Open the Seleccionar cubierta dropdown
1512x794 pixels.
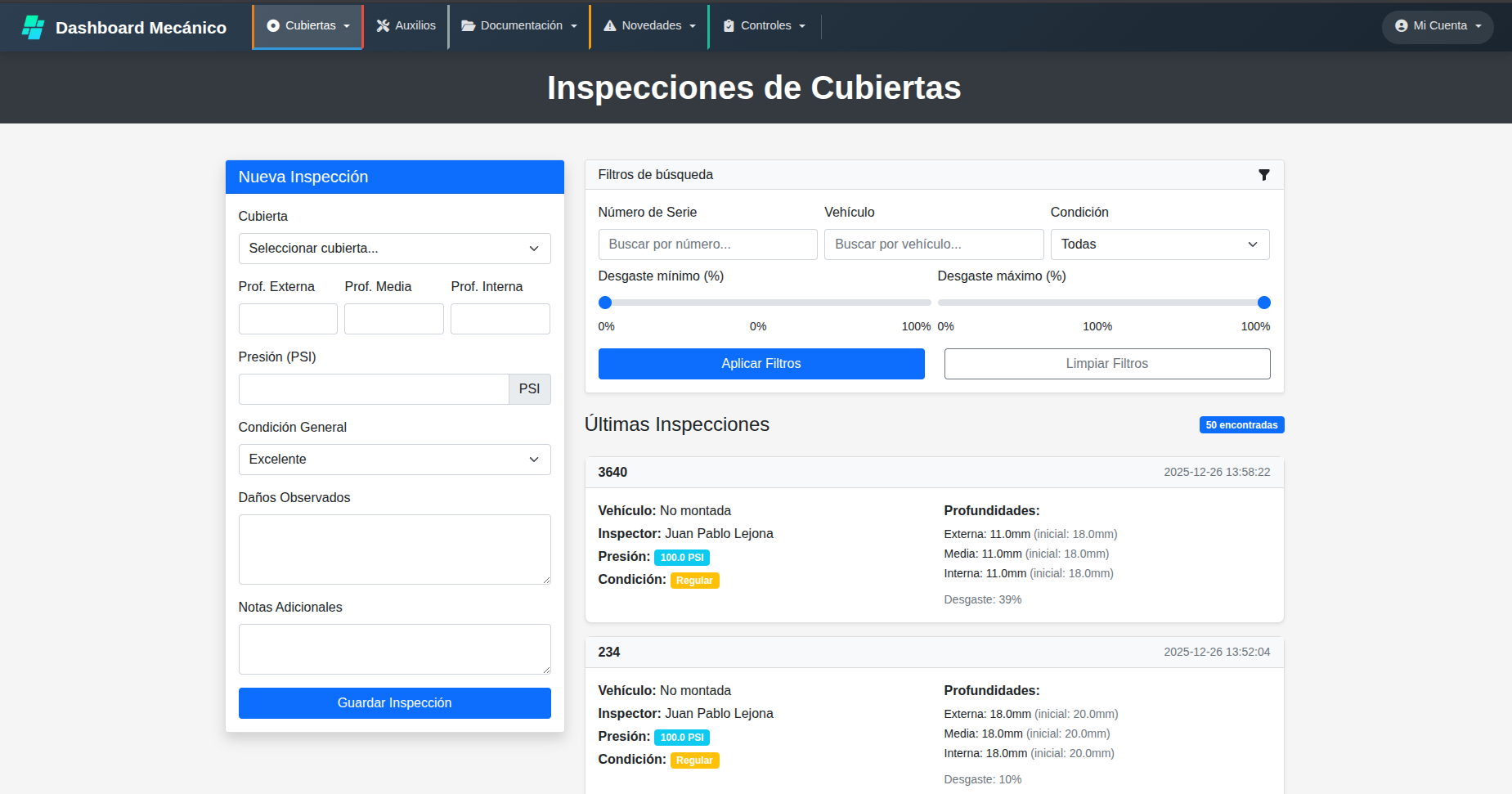point(394,248)
